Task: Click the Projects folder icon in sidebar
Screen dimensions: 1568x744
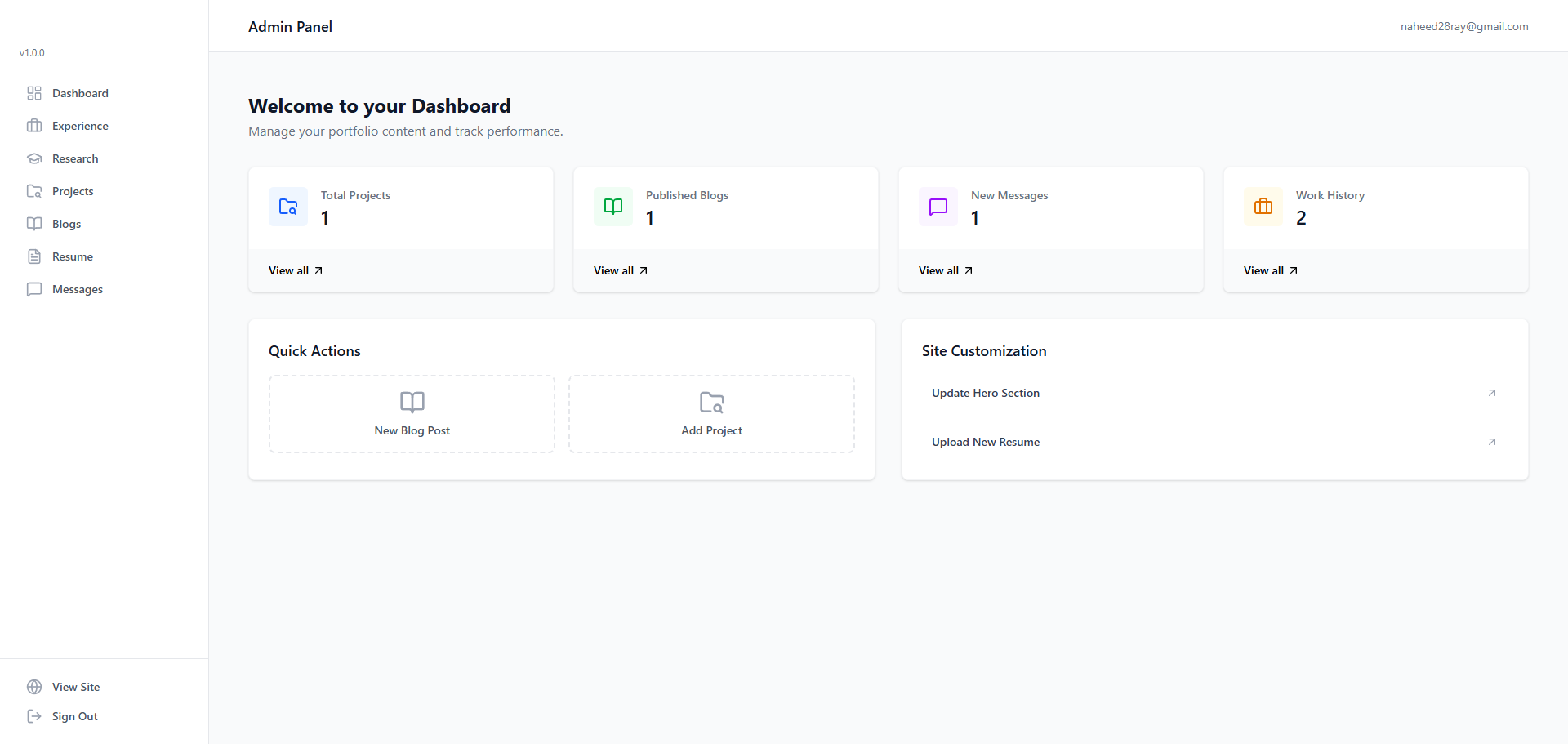Action: (x=33, y=191)
